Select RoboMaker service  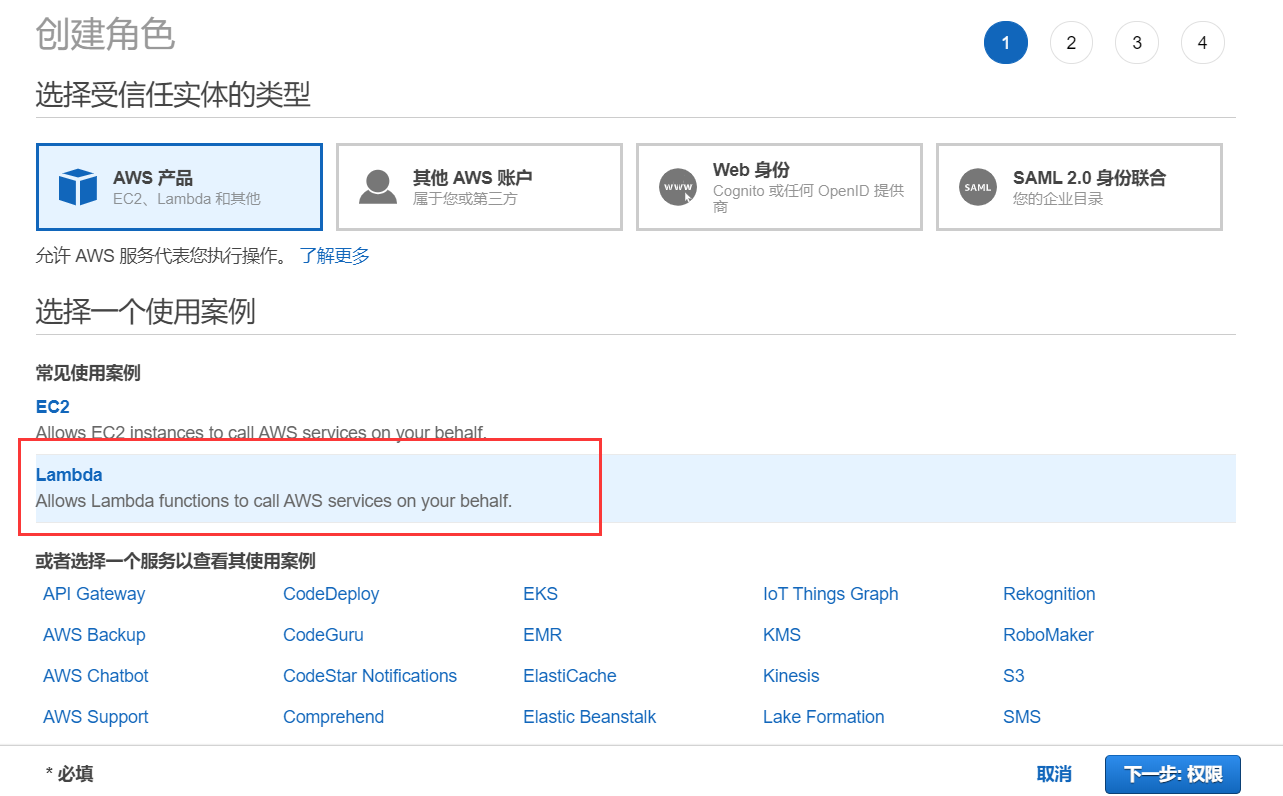[x=1048, y=635]
